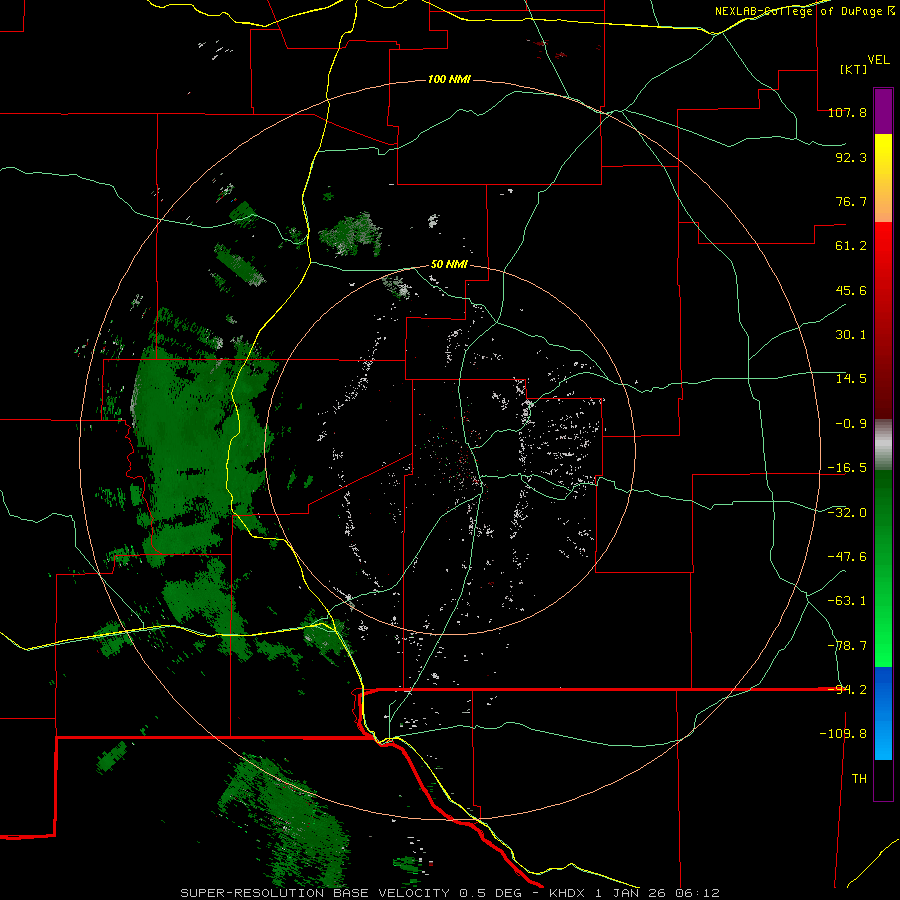
Task: Click the "KHDX 1 JAN 26 06:12" timestamp text
Action: (x=634, y=893)
